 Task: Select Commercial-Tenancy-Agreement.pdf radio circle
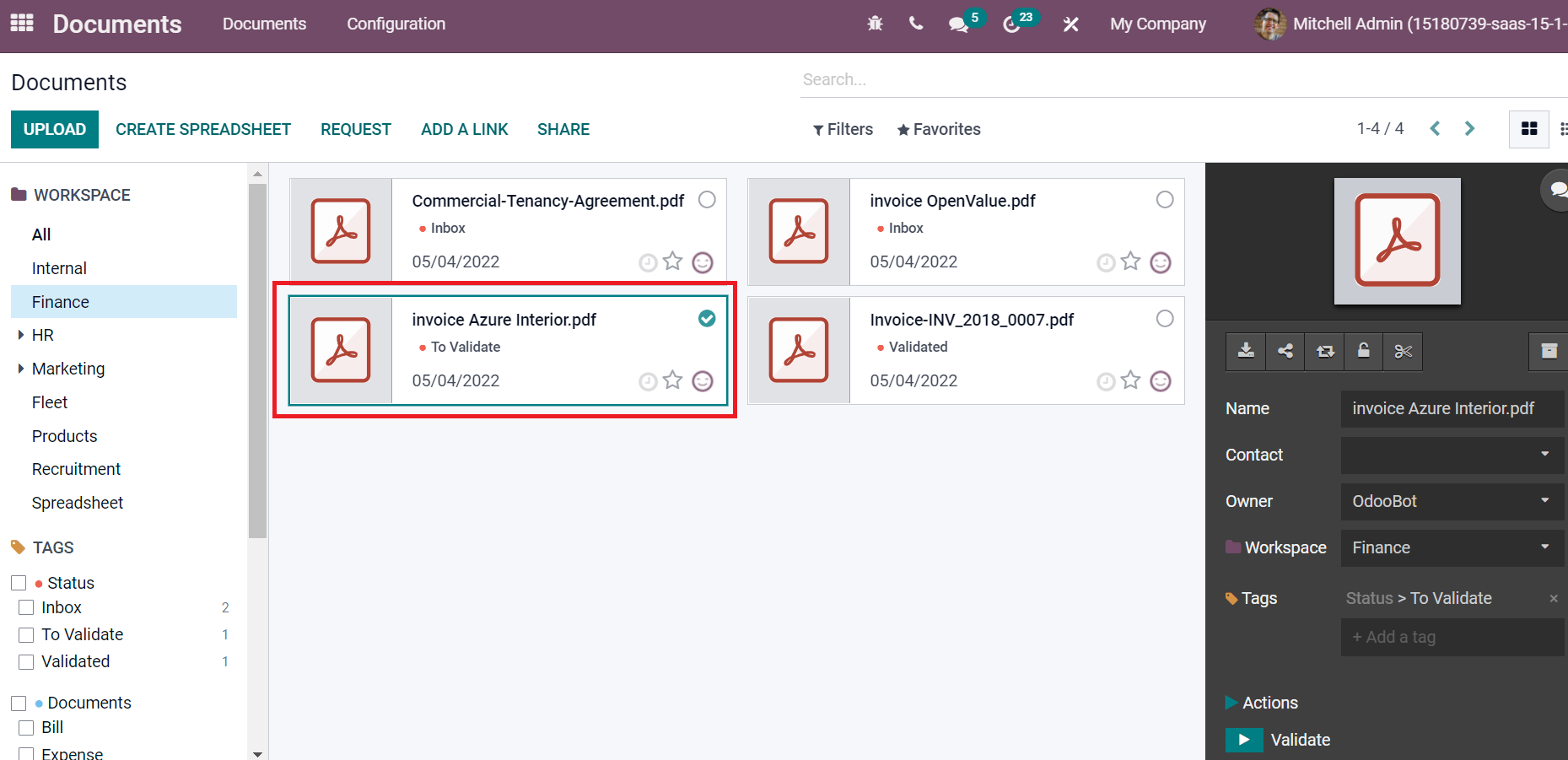(707, 200)
